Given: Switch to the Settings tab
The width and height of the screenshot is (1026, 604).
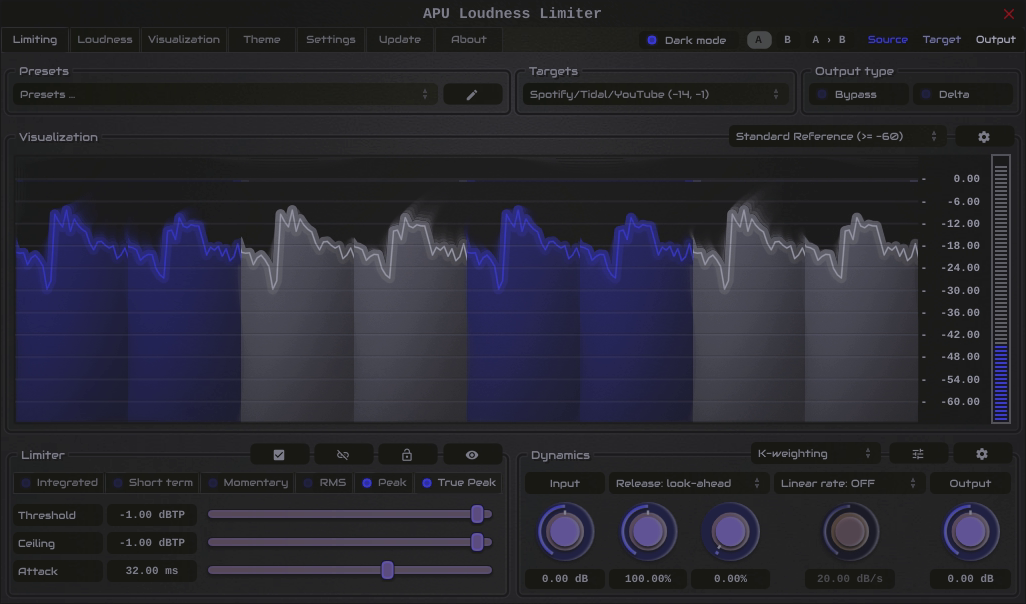Looking at the screenshot, I should point(331,40).
